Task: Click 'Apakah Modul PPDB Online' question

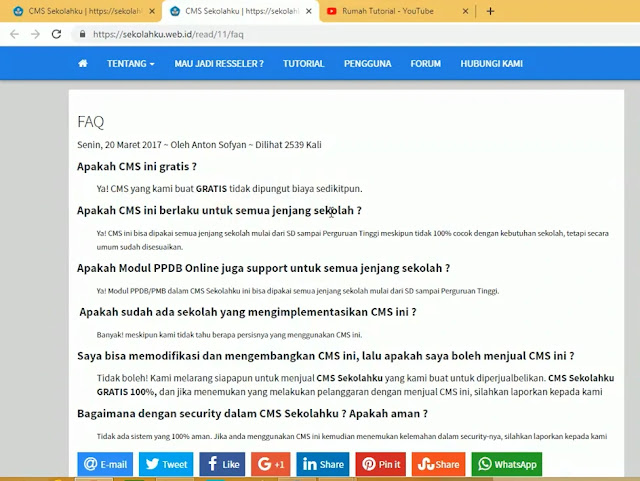Action: tap(263, 268)
